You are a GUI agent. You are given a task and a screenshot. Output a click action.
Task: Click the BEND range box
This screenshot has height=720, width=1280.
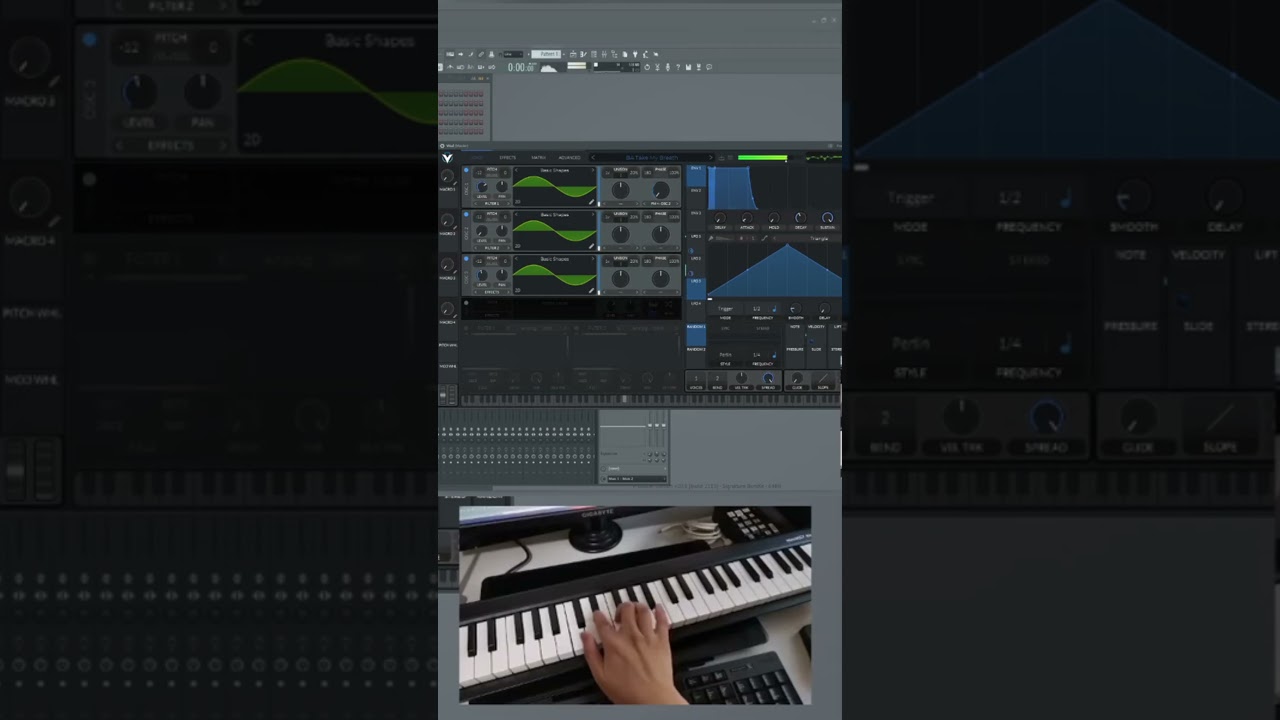pos(717,381)
